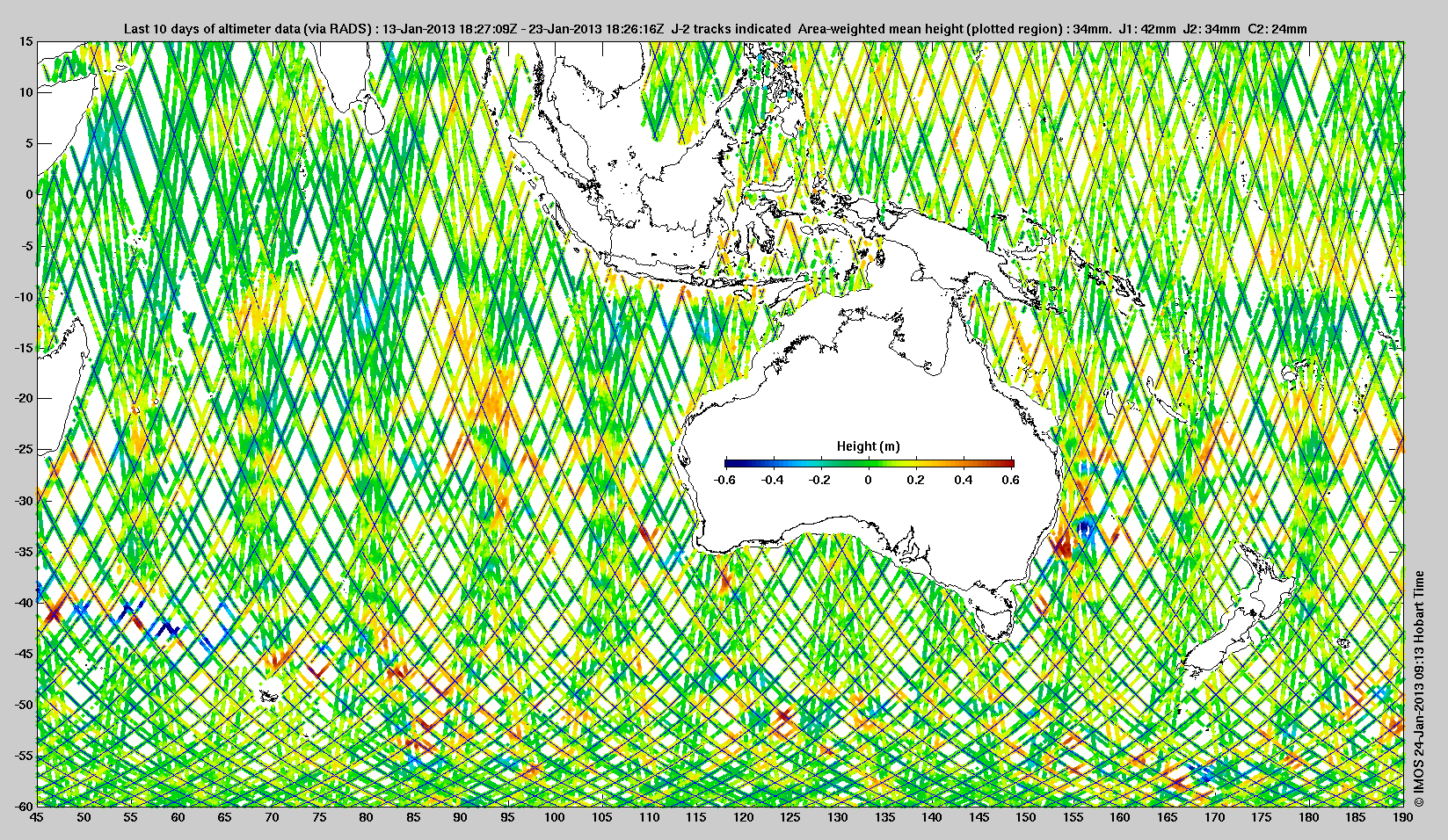Image resolution: width=1448 pixels, height=840 pixels.
Task: Click longitude axis label 150
Action: (x=1026, y=818)
